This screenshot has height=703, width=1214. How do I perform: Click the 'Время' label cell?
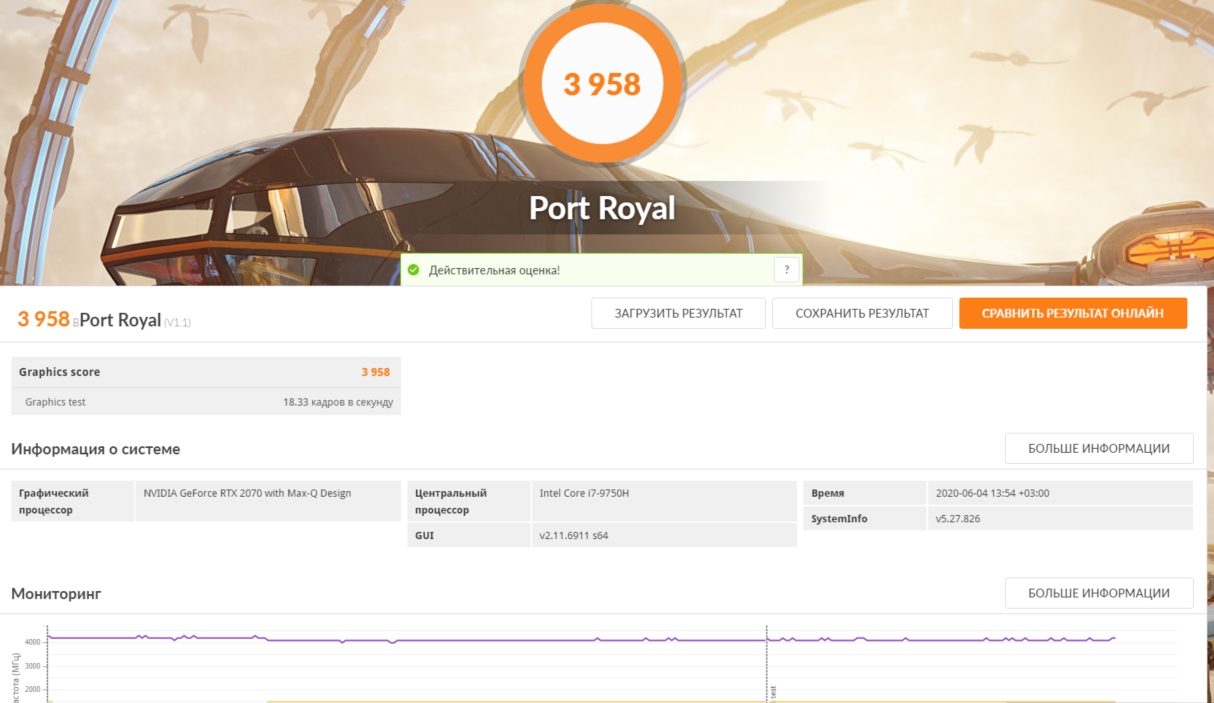865,493
